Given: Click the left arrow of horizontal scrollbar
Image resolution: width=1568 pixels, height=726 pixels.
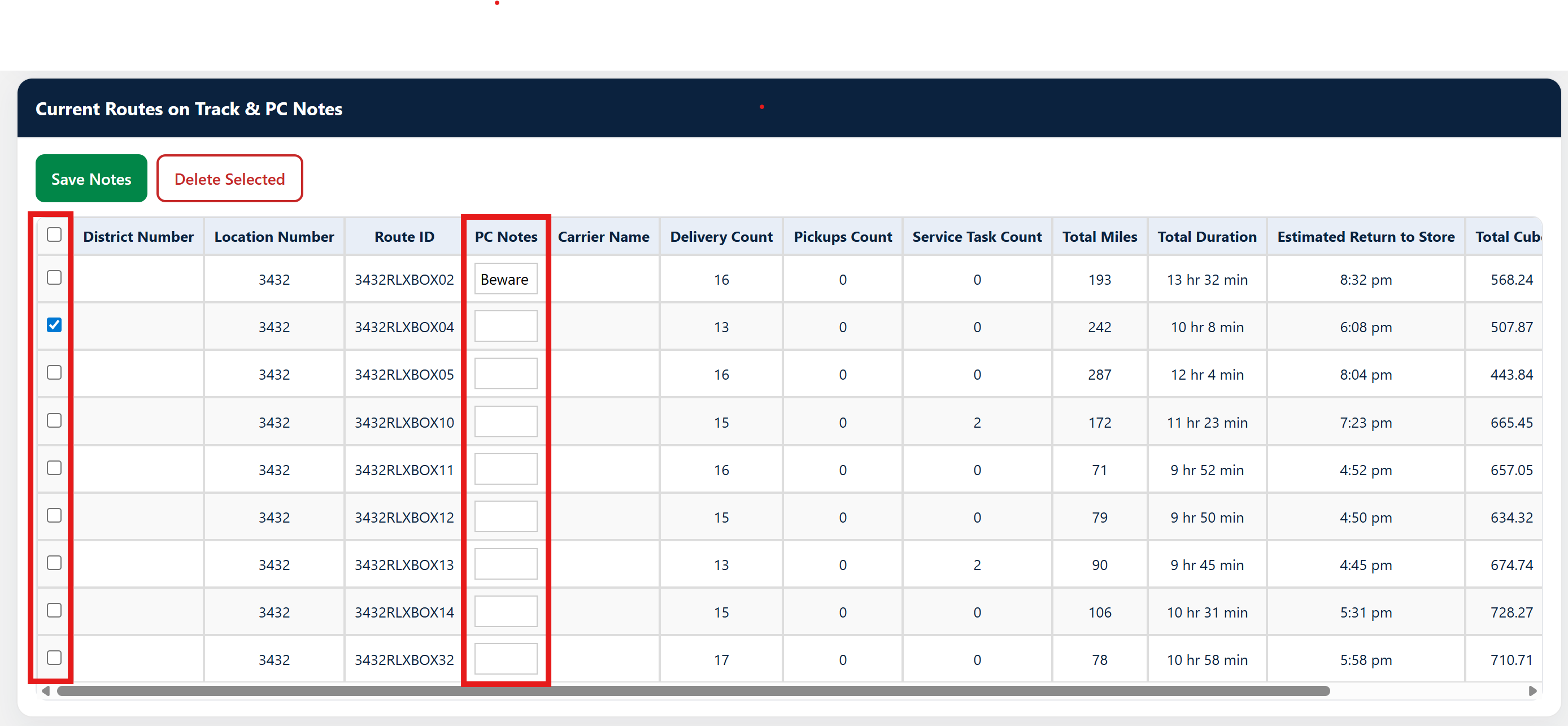Looking at the screenshot, I should [x=46, y=692].
